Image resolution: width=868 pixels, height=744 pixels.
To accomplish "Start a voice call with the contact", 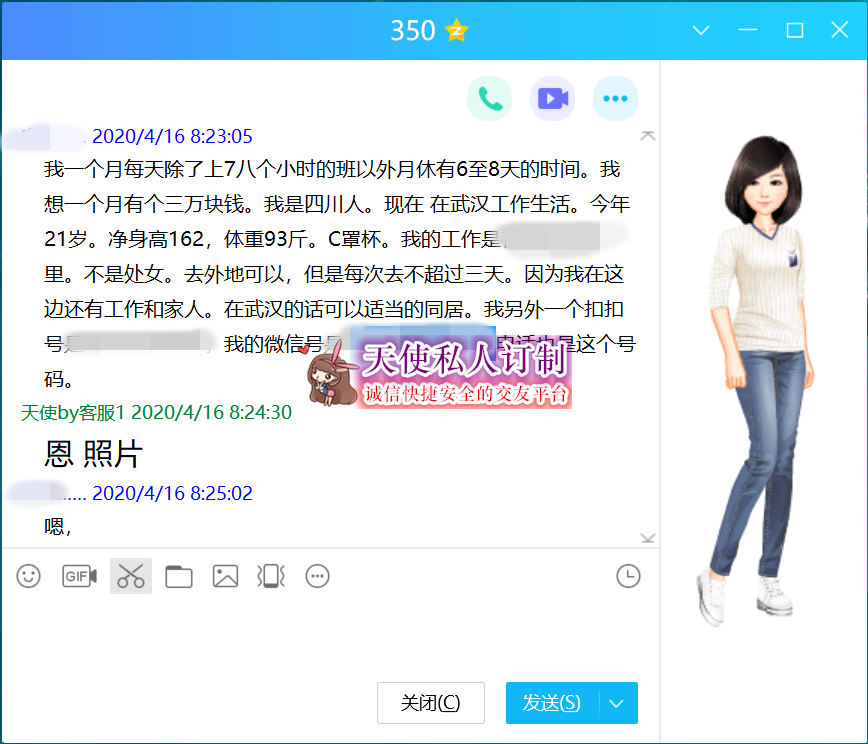I will coord(489,98).
